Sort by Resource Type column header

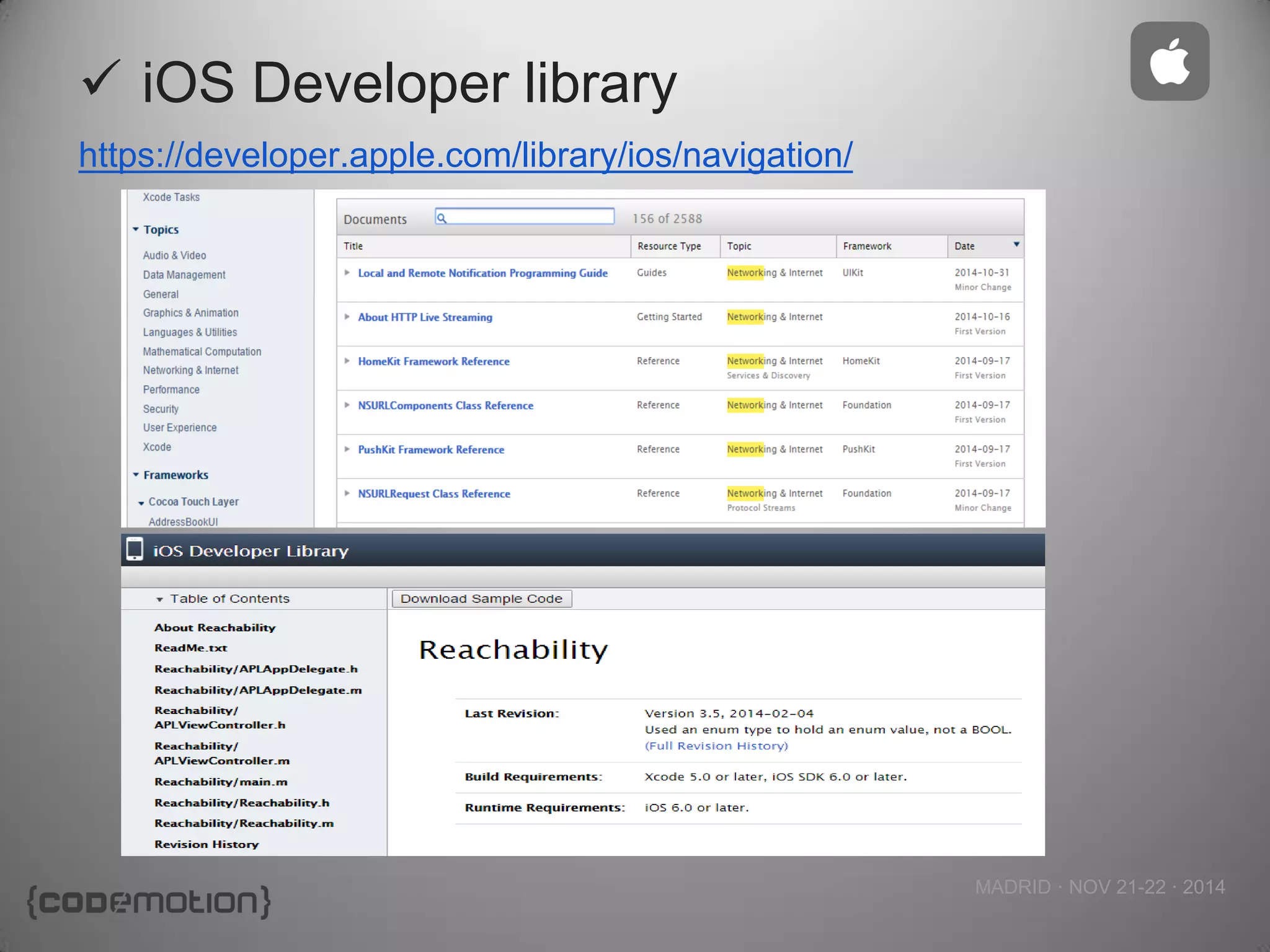click(x=675, y=246)
